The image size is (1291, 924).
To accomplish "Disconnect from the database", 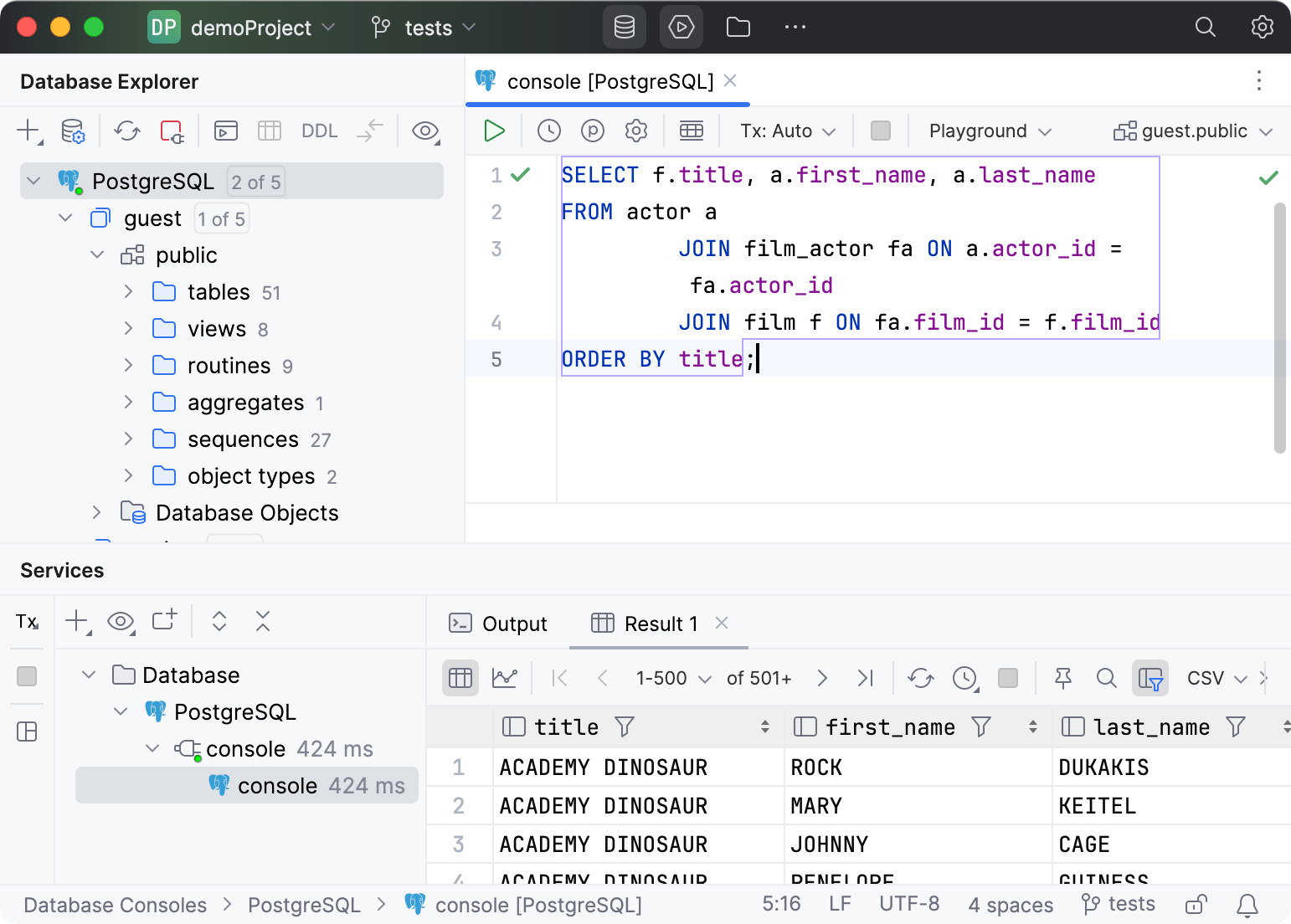I will [x=171, y=131].
